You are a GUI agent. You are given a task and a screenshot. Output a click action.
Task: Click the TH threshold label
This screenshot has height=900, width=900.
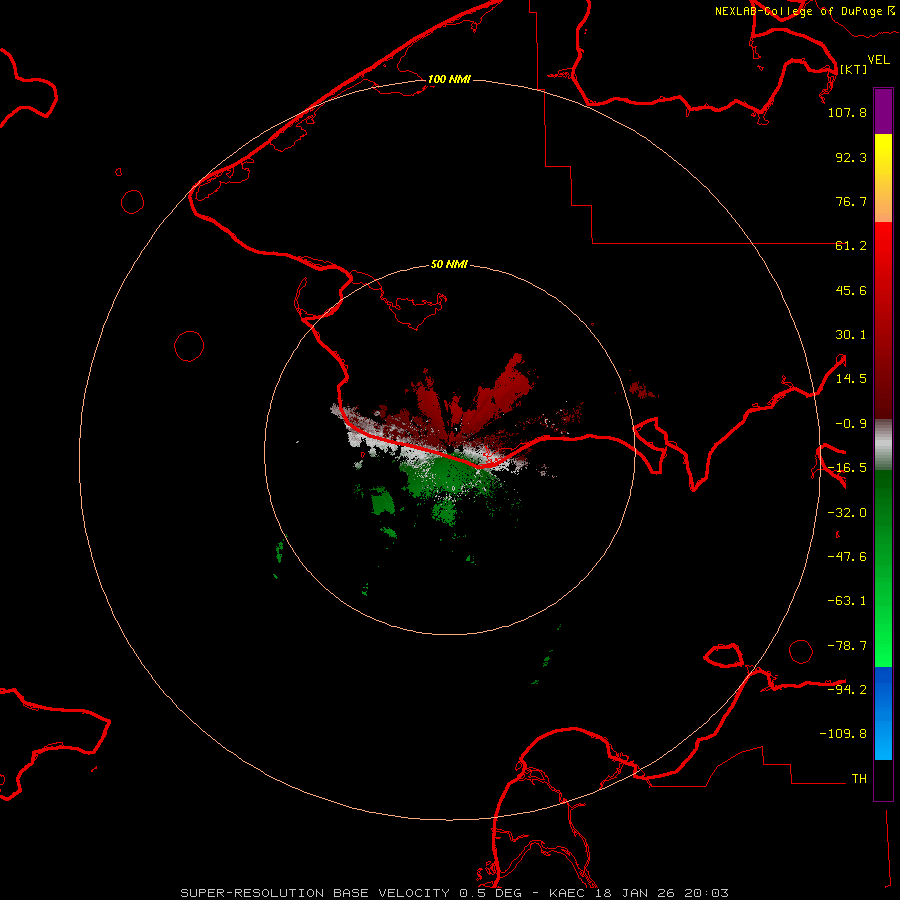point(859,778)
